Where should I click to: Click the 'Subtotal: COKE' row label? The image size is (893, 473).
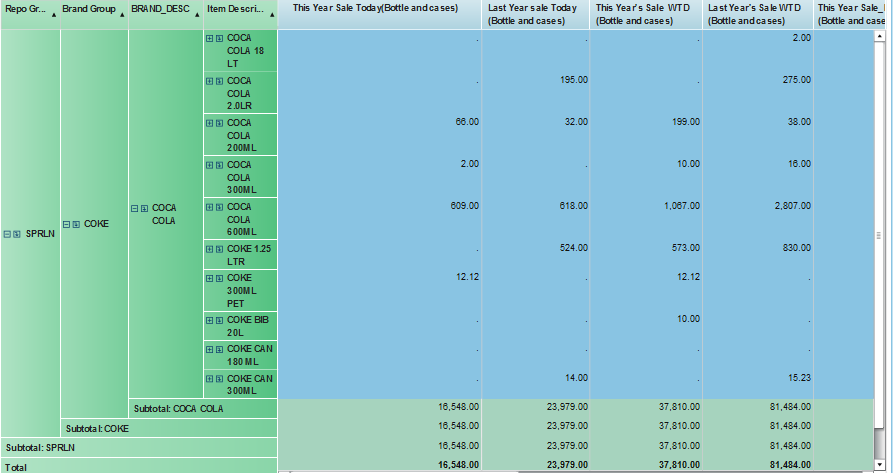point(97,429)
